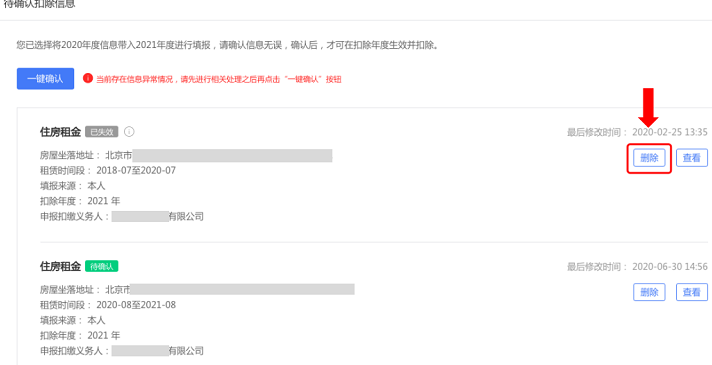Delete the expired 住房租金 entry
Screen dimensions: 712x365
tap(649, 158)
